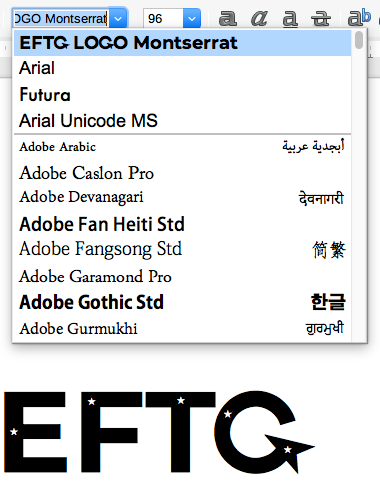Image resolution: width=380 pixels, height=484 pixels.
Task: Choose Adobe Garamond Pro font
Action: click(x=182, y=276)
